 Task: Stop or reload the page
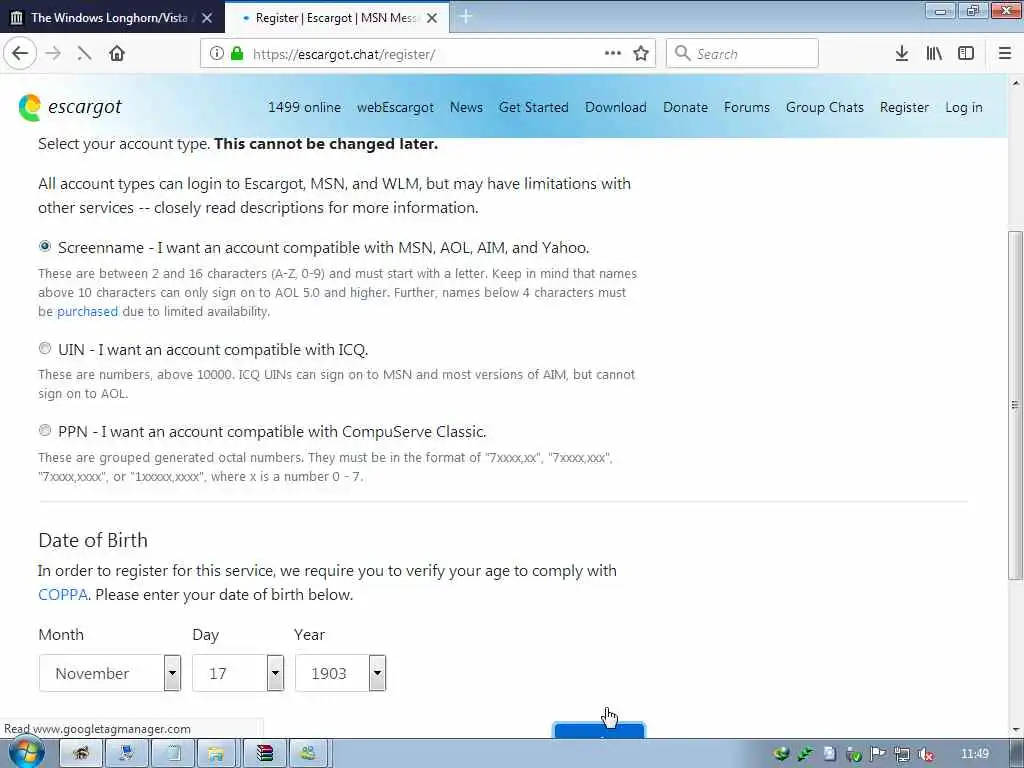coord(84,54)
